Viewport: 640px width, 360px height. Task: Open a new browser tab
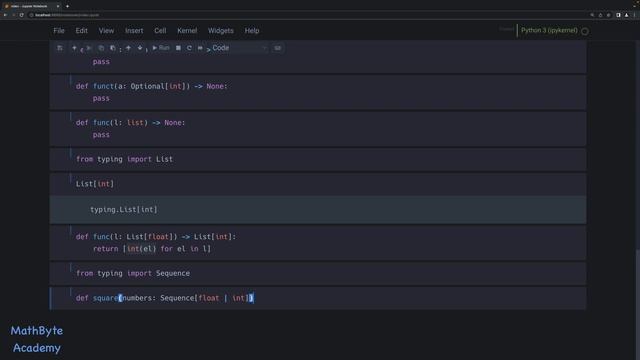67,6
